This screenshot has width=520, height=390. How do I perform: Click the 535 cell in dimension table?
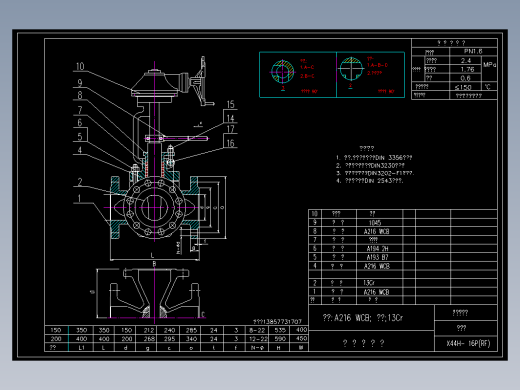coord(280,330)
